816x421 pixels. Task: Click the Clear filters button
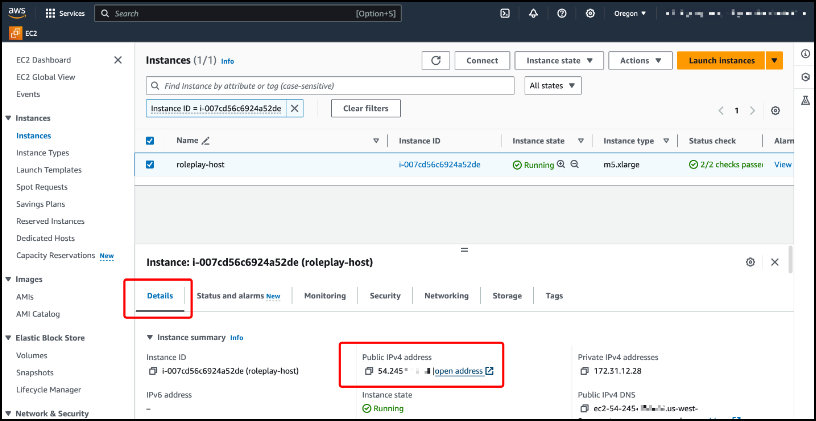pyautogui.click(x=366, y=108)
